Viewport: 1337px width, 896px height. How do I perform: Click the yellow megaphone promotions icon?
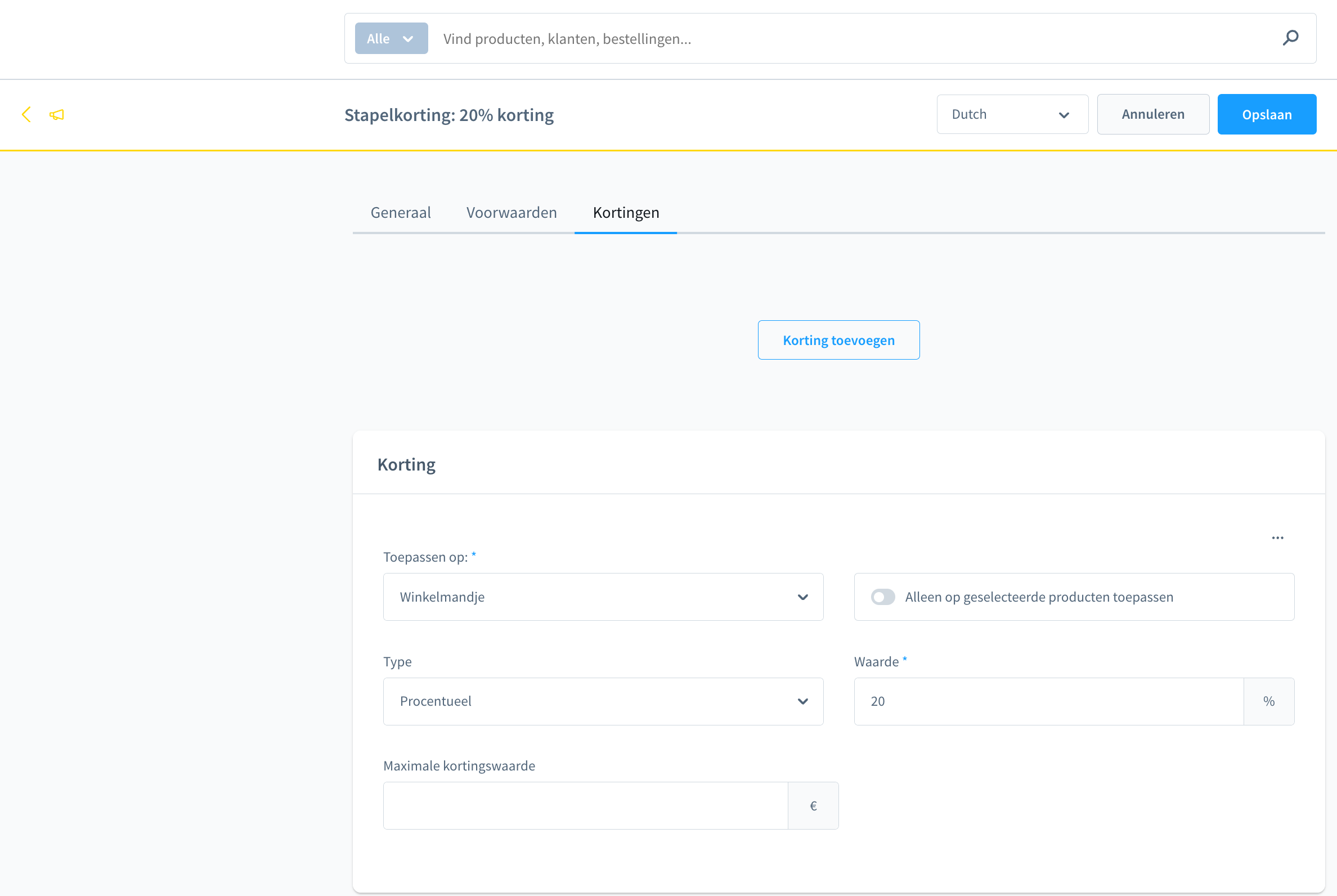coord(57,115)
